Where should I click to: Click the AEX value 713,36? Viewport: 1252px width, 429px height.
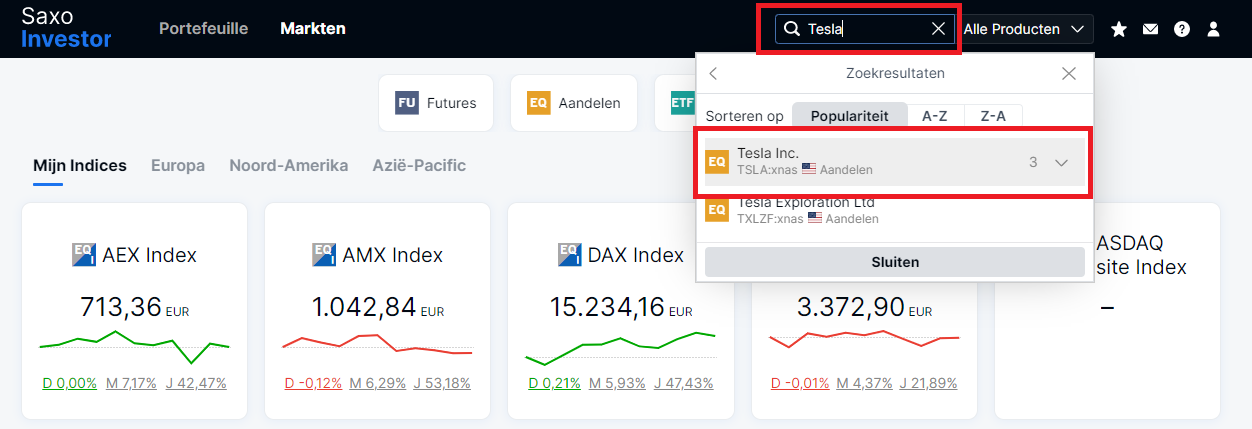coord(121,306)
